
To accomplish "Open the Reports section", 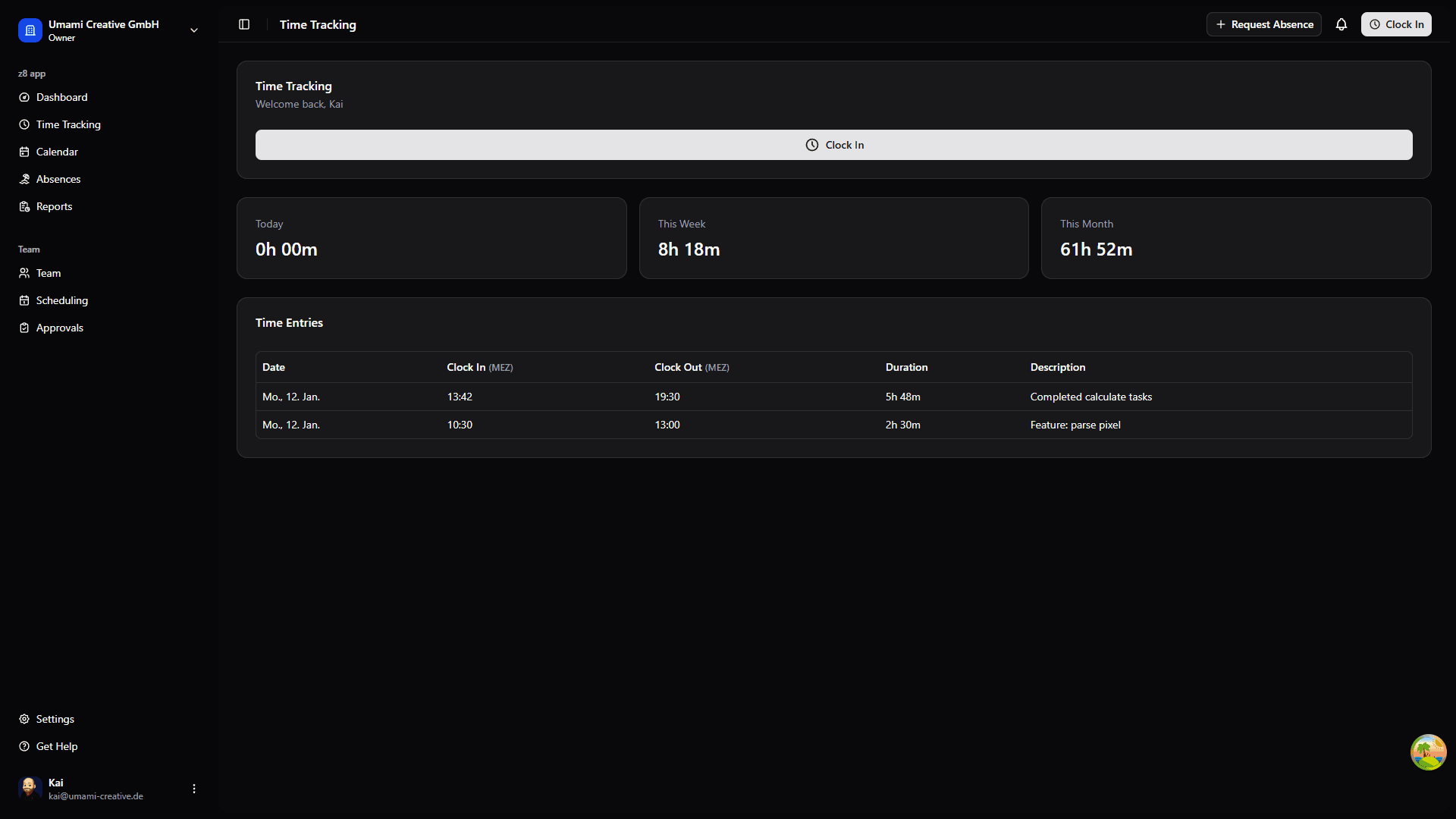I will pyautogui.click(x=54, y=206).
